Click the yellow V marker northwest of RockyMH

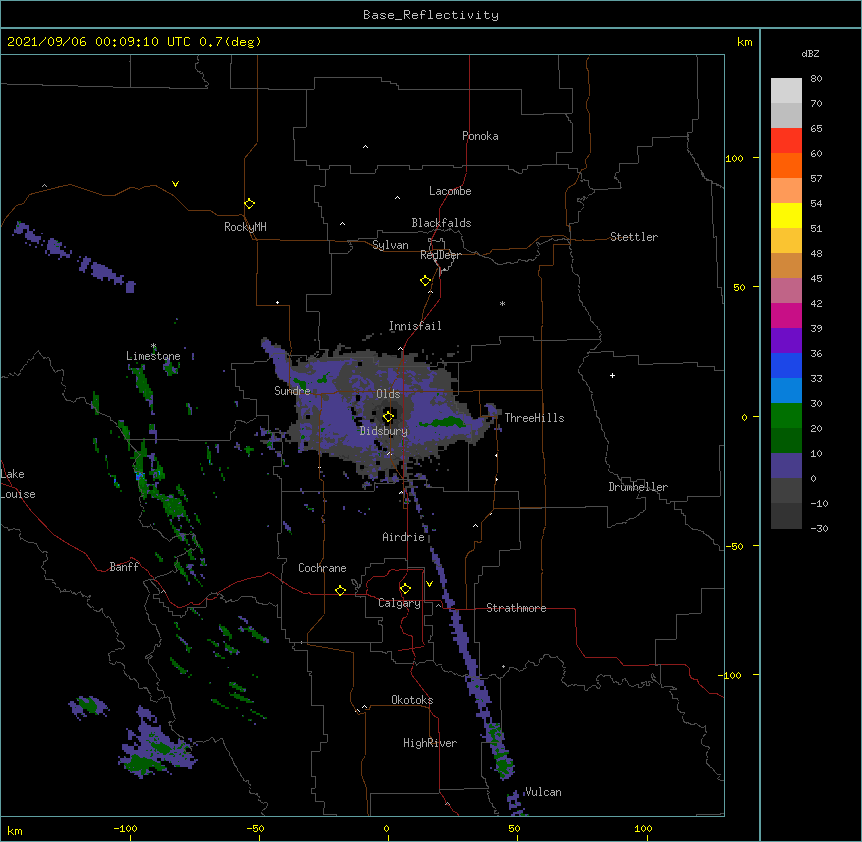175,184
